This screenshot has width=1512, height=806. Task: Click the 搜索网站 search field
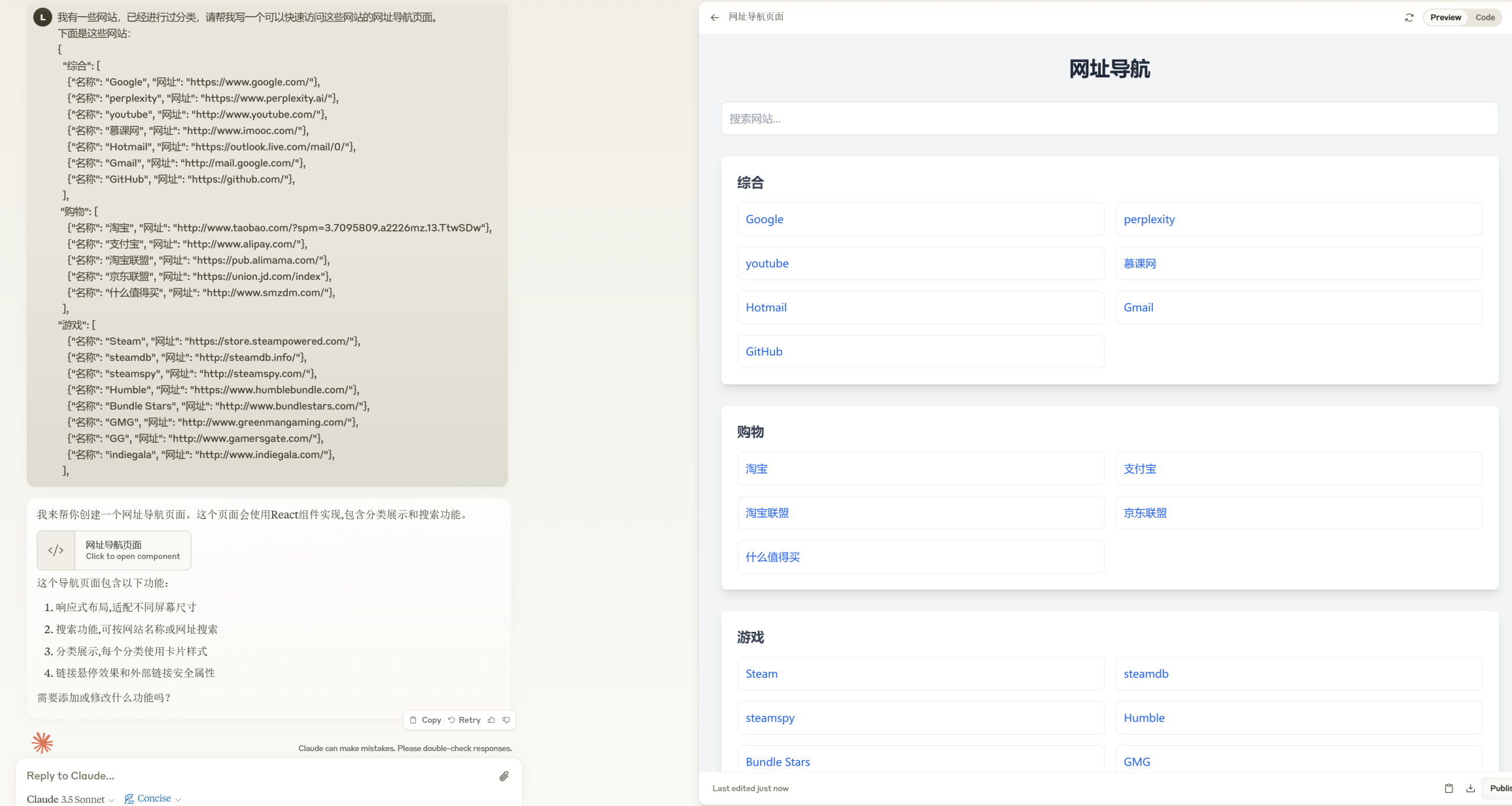[1109, 119]
